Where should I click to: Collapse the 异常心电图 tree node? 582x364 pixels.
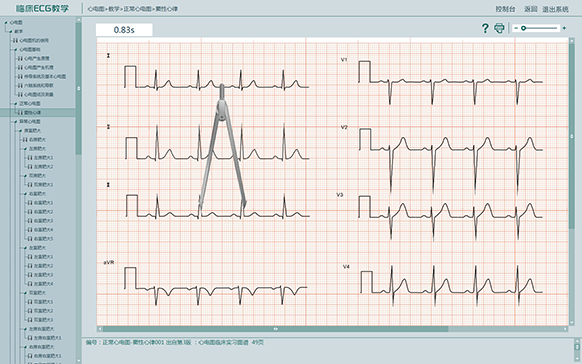coord(16,122)
